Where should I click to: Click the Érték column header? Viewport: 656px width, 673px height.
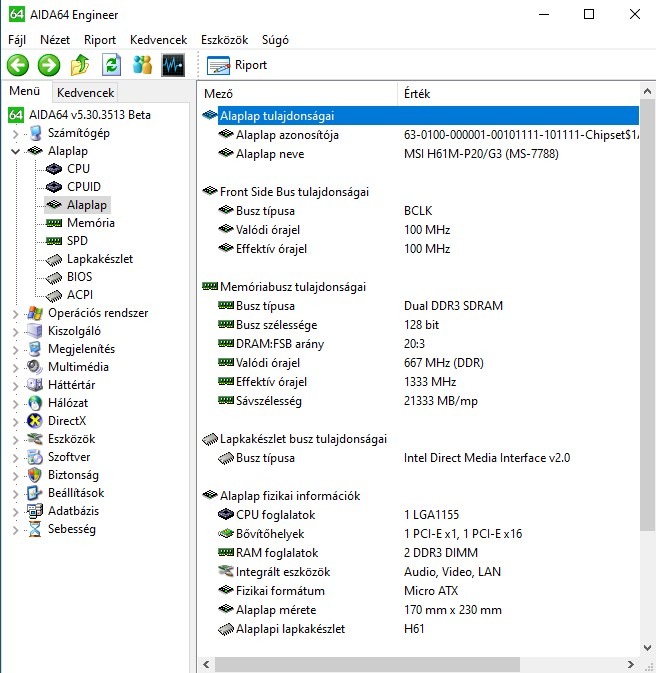pos(518,94)
